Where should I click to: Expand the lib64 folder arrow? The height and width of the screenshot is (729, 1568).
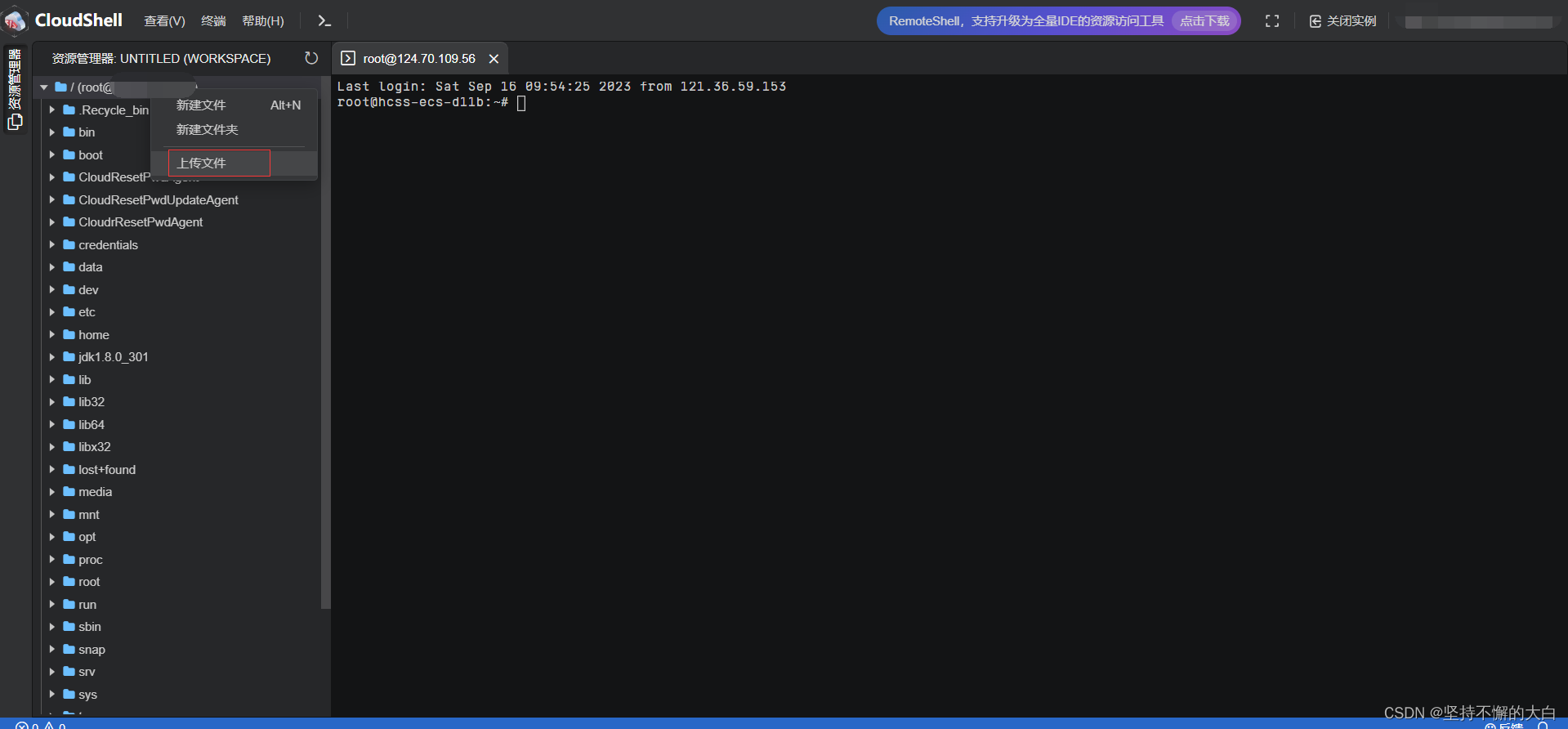[x=52, y=424]
